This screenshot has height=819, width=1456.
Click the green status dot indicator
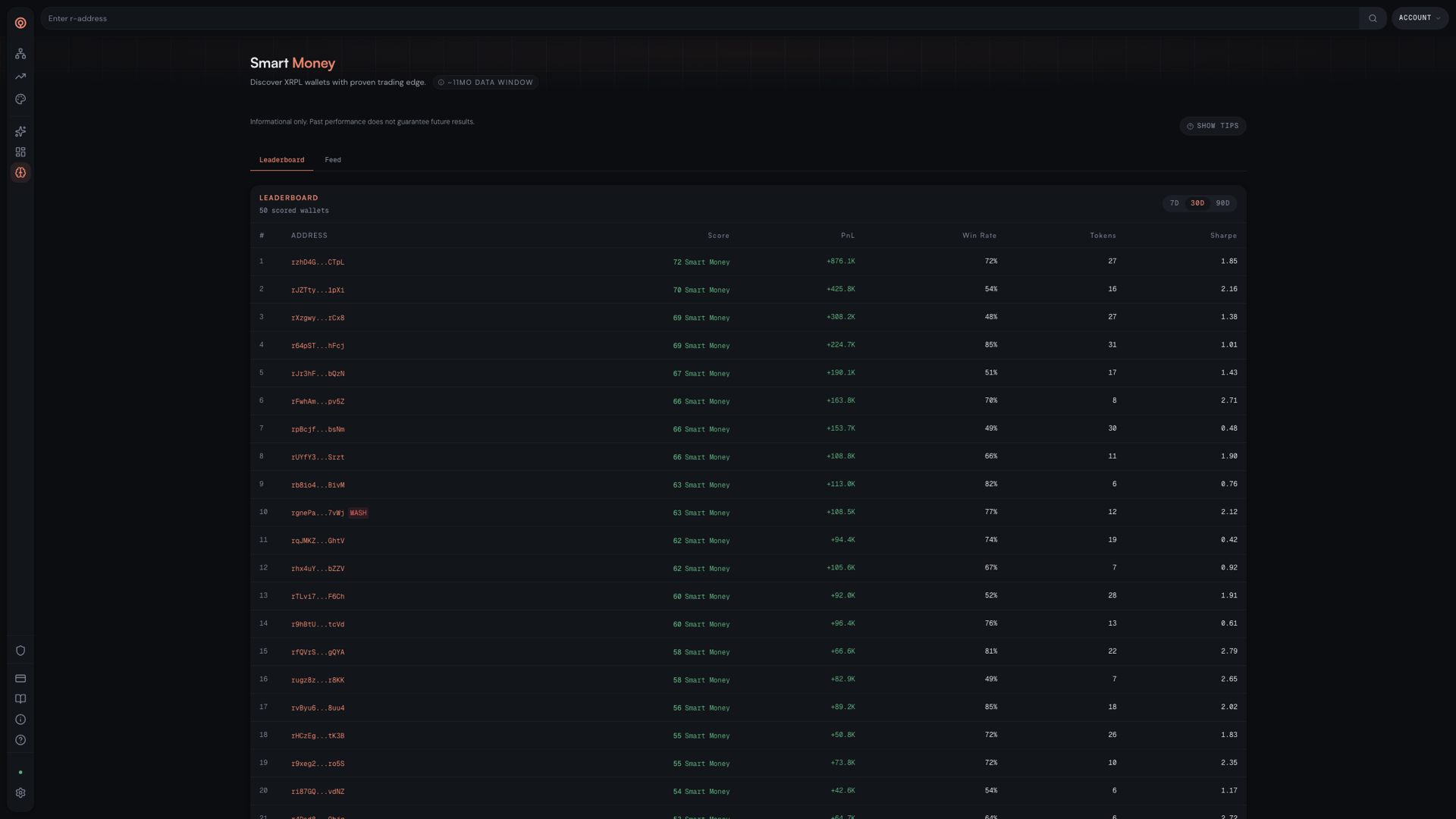click(x=20, y=772)
